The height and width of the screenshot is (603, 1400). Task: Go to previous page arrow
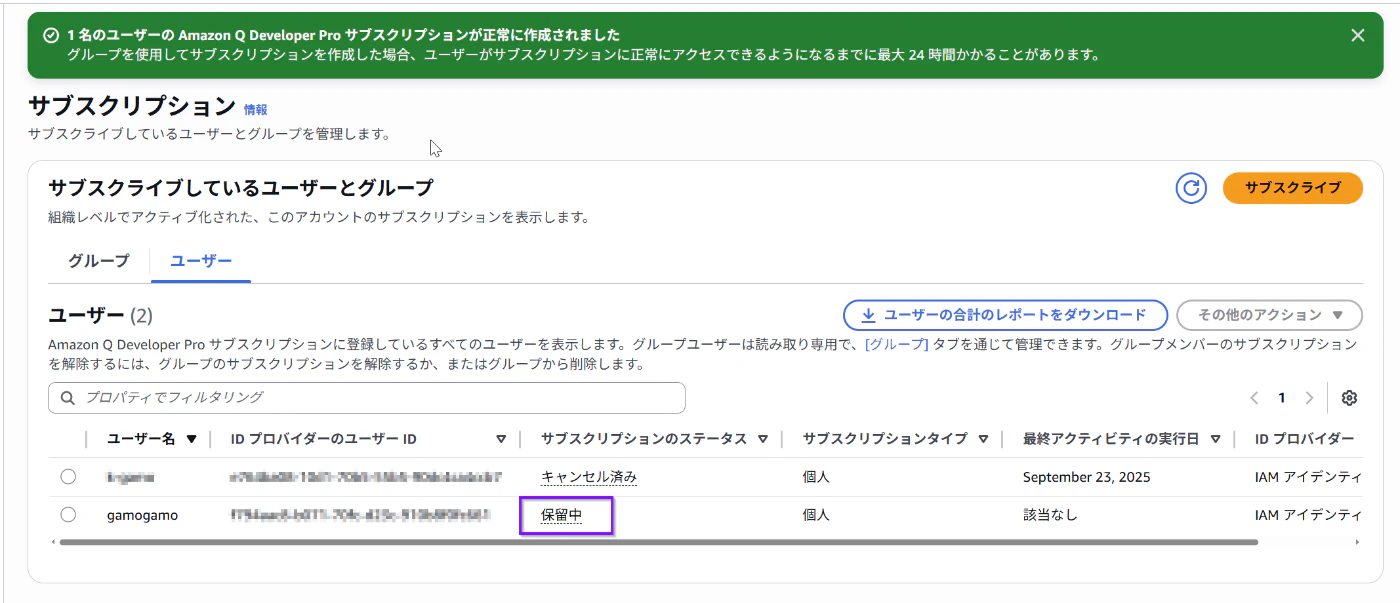click(1255, 398)
